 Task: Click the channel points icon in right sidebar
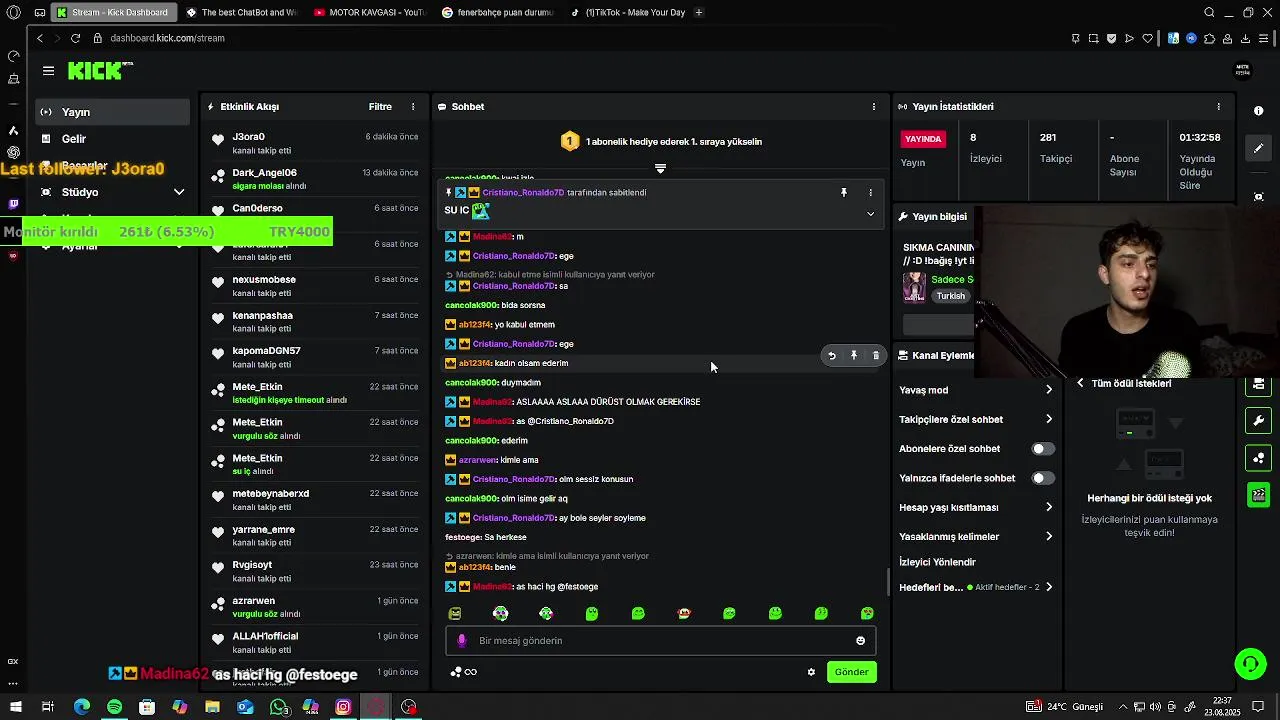[x=1259, y=458]
